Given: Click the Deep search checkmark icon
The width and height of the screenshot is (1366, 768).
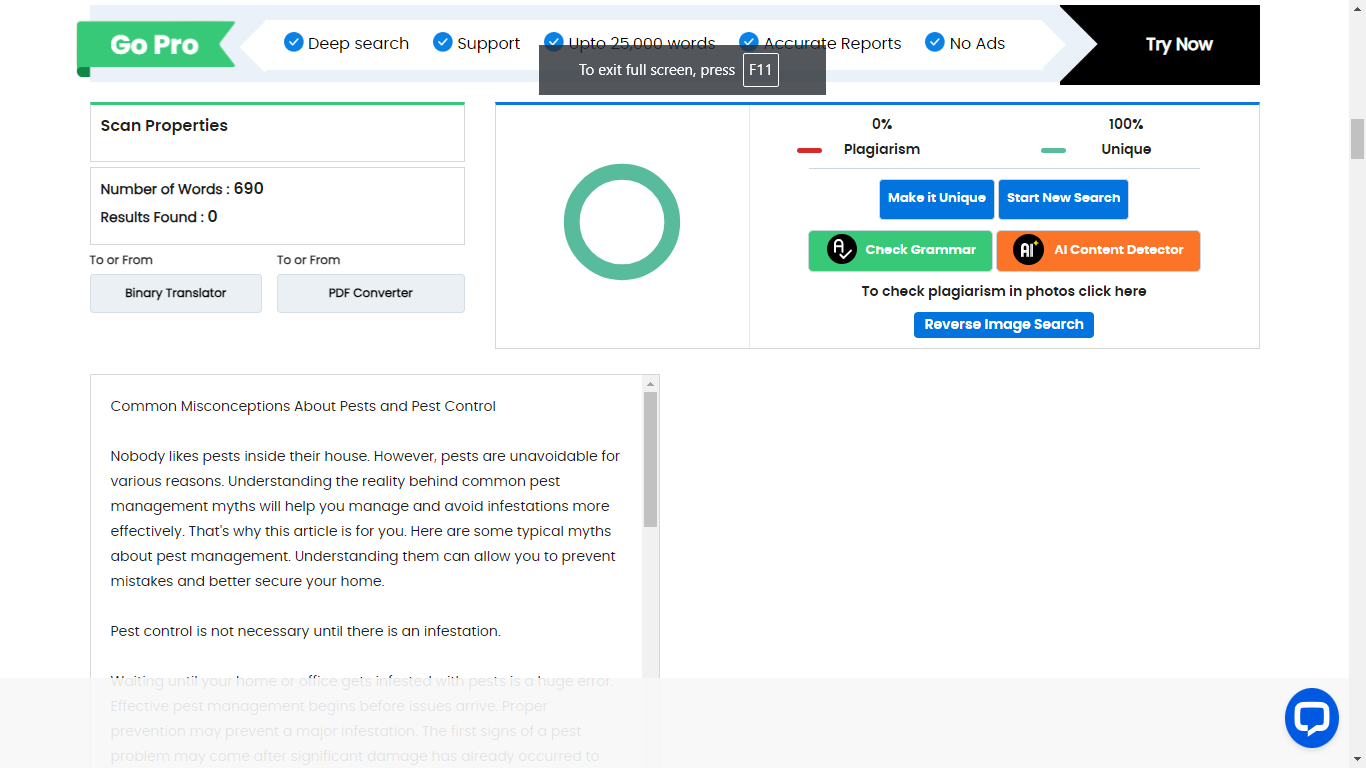Looking at the screenshot, I should 294,42.
